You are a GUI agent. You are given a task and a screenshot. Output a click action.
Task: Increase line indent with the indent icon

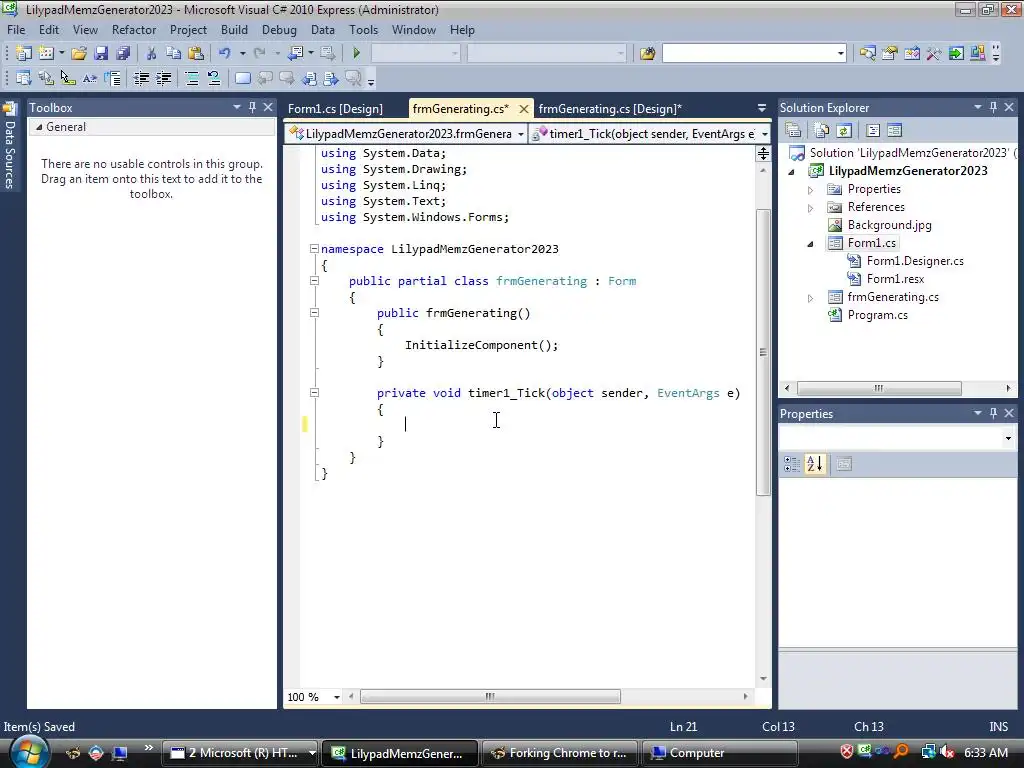163,78
